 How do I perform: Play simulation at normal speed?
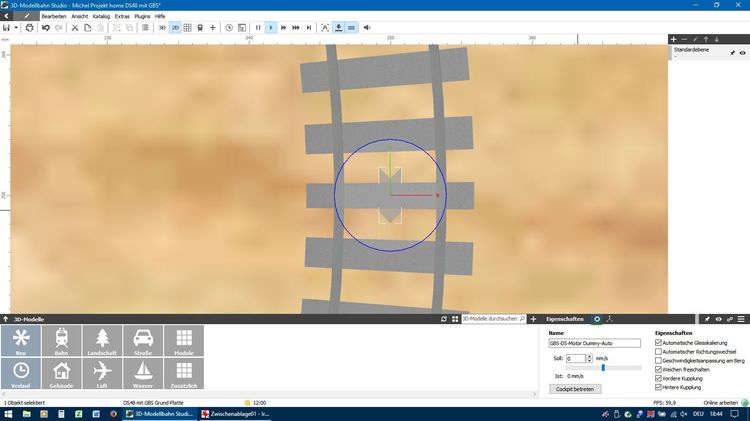(x=271, y=28)
